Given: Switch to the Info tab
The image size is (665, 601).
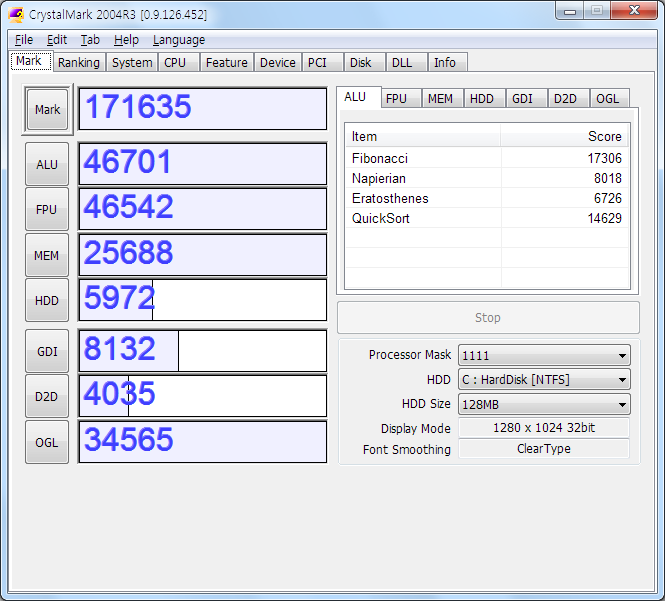Looking at the screenshot, I should (x=447, y=62).
